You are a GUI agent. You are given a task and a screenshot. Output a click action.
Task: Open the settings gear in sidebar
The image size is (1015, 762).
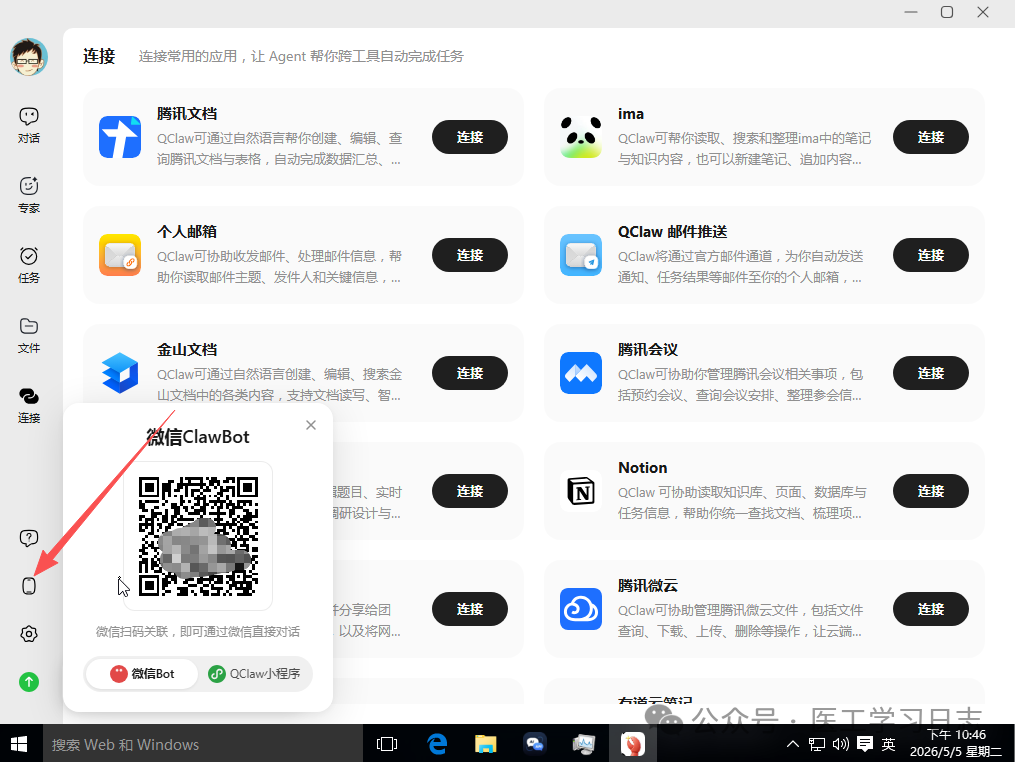click(x=28, y=634)
